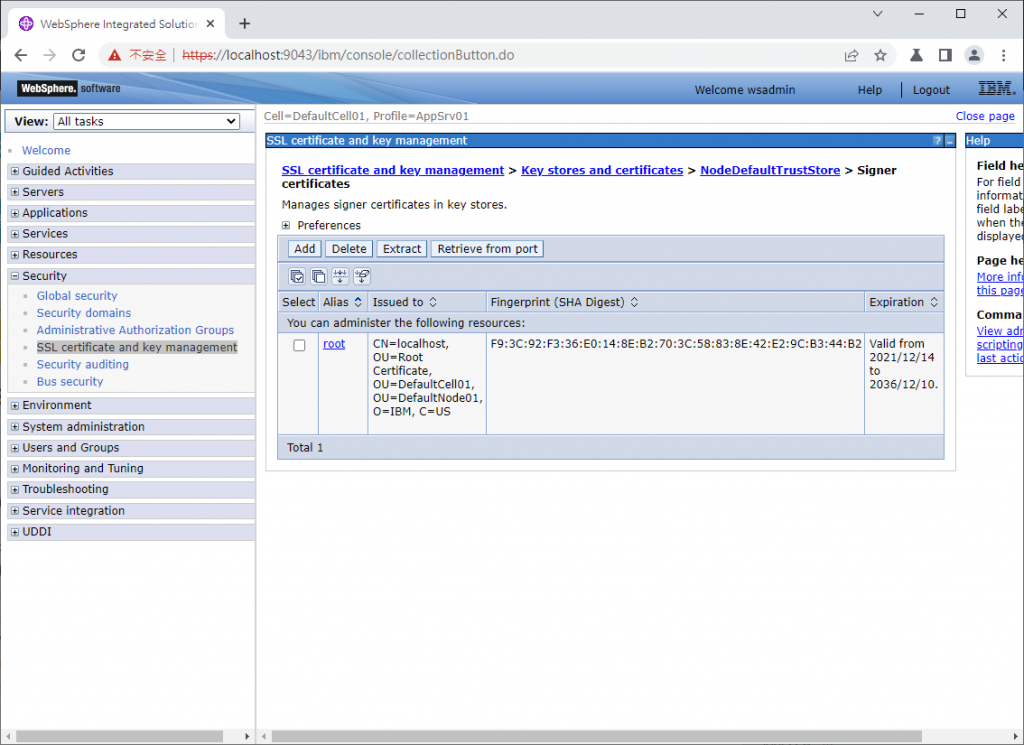
Task: Expand the Service integration node
Action: [x=15, y=511]
